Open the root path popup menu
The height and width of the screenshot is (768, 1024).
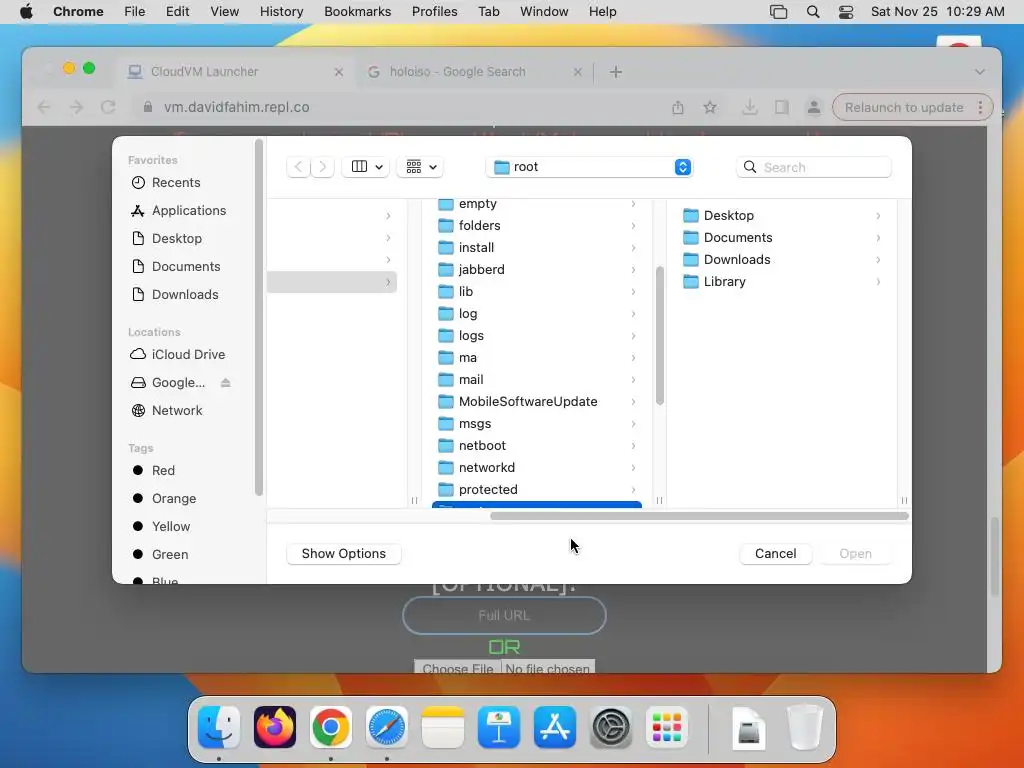click(x=589, y=167)
